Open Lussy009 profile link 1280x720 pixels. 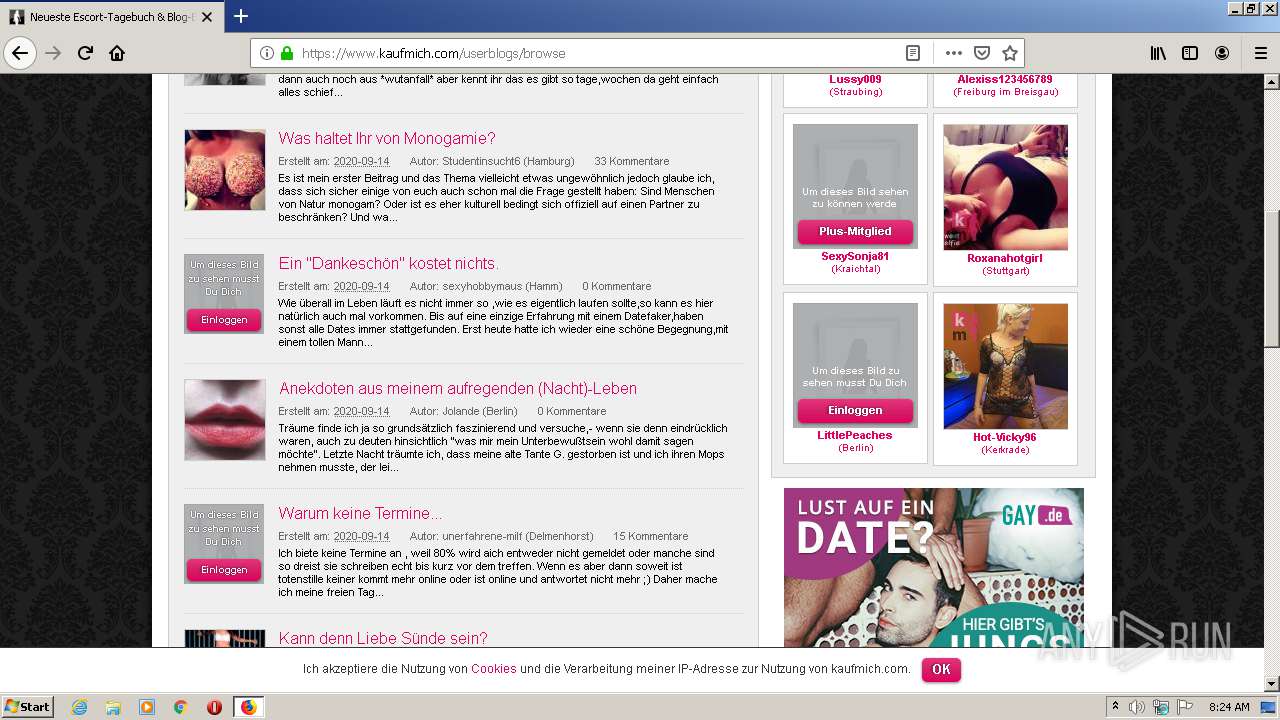[855, 79]
